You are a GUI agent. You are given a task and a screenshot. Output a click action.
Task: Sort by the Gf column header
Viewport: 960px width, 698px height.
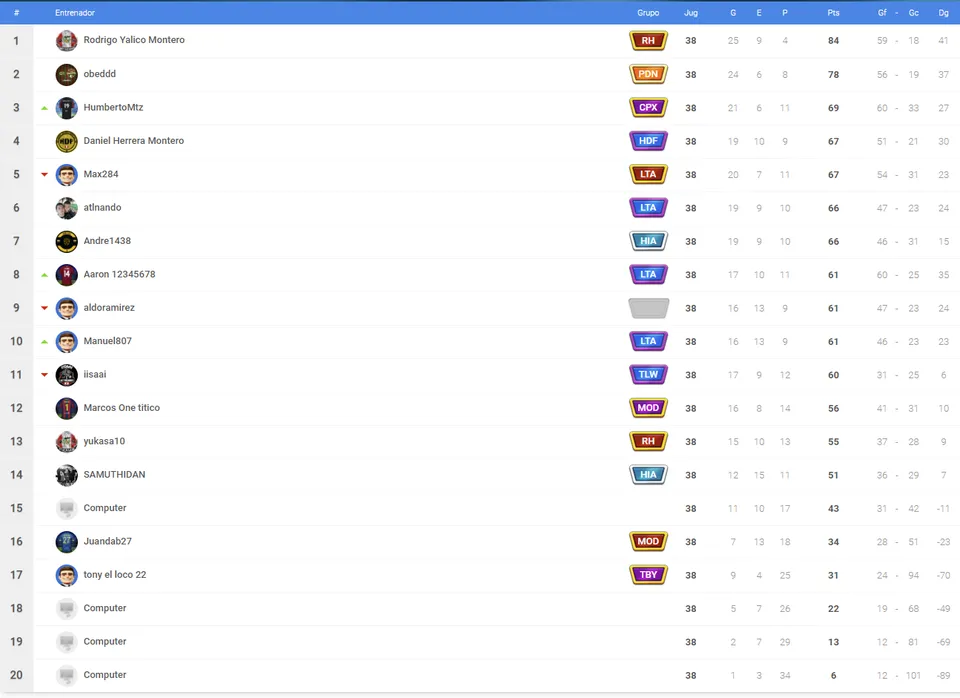[x=882, y=13]
